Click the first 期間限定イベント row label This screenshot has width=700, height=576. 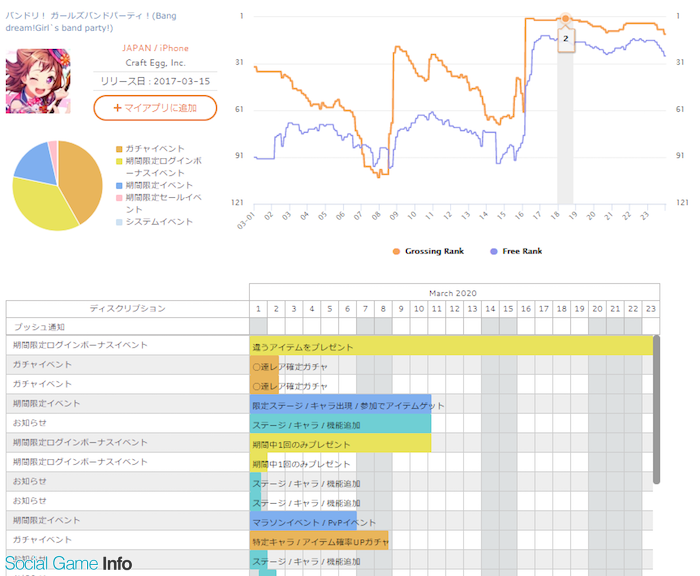click(x=46, y=404)
